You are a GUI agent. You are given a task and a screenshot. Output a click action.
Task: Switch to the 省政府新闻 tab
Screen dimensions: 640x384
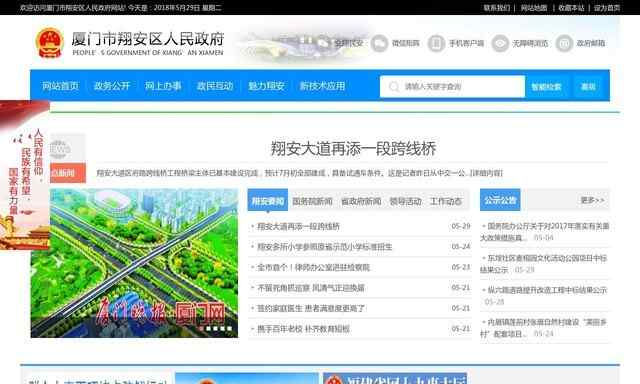(361, 201)
